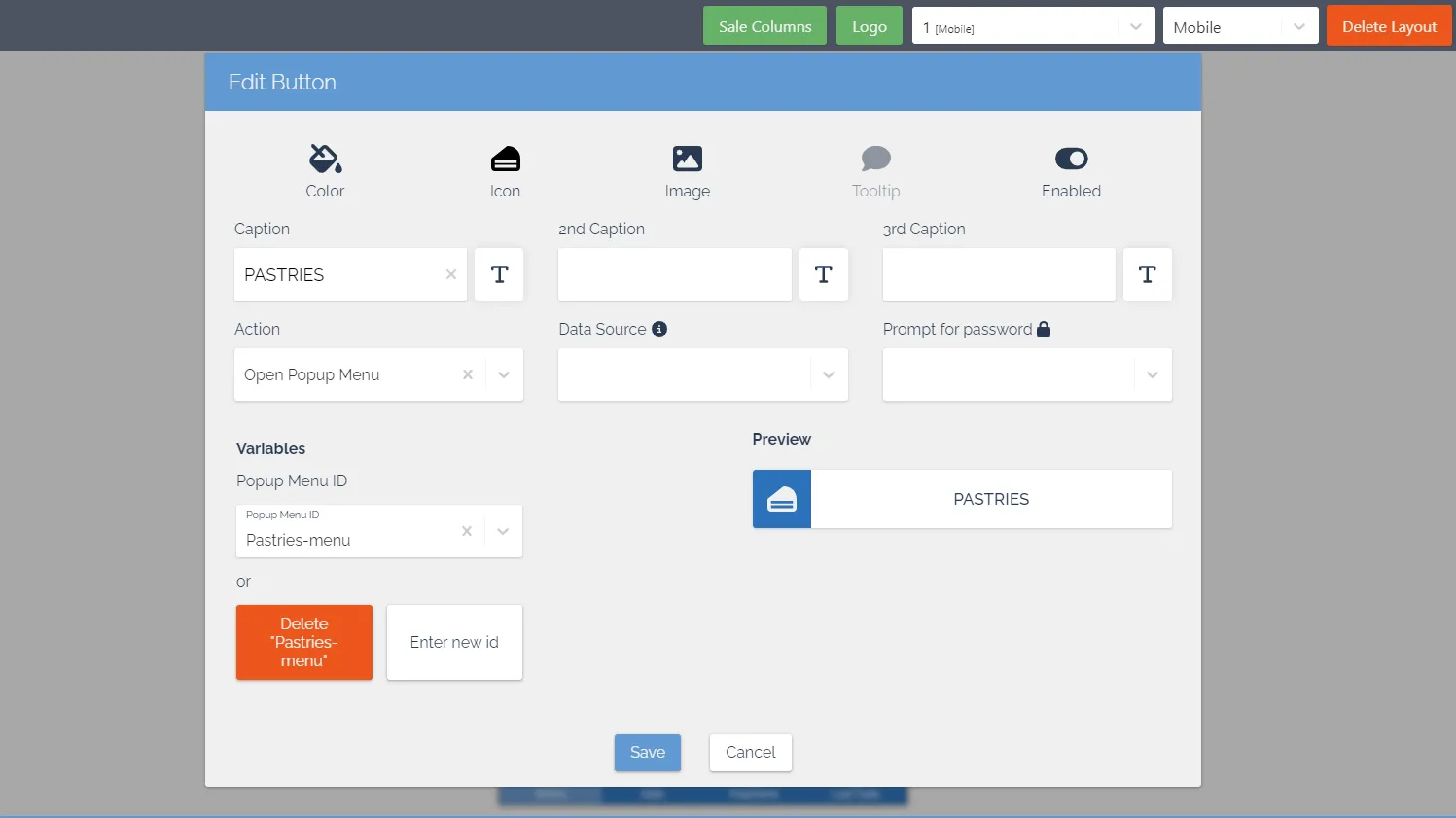Click the Sale Columns button

click(x=764, y=26)
